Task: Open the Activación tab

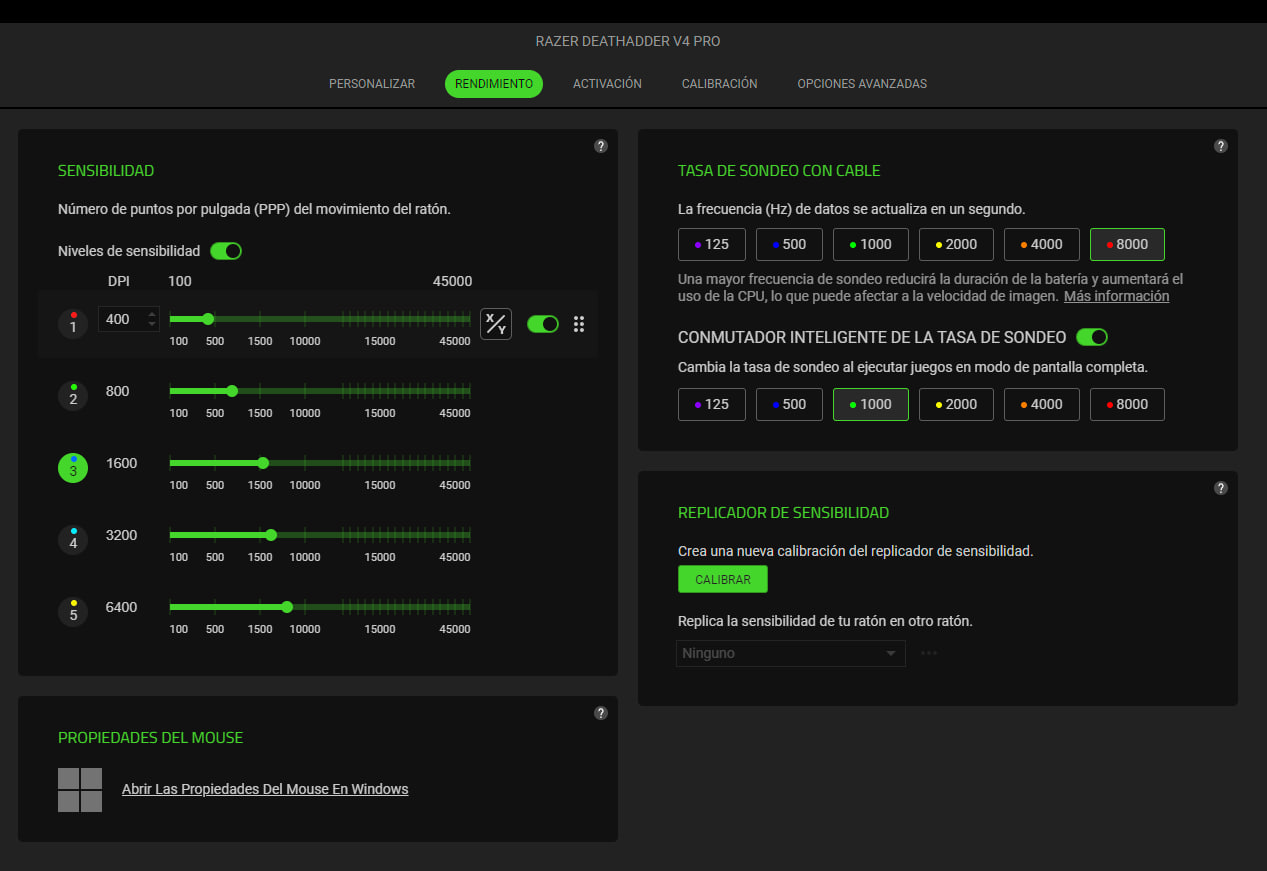Action: point(607,84)
